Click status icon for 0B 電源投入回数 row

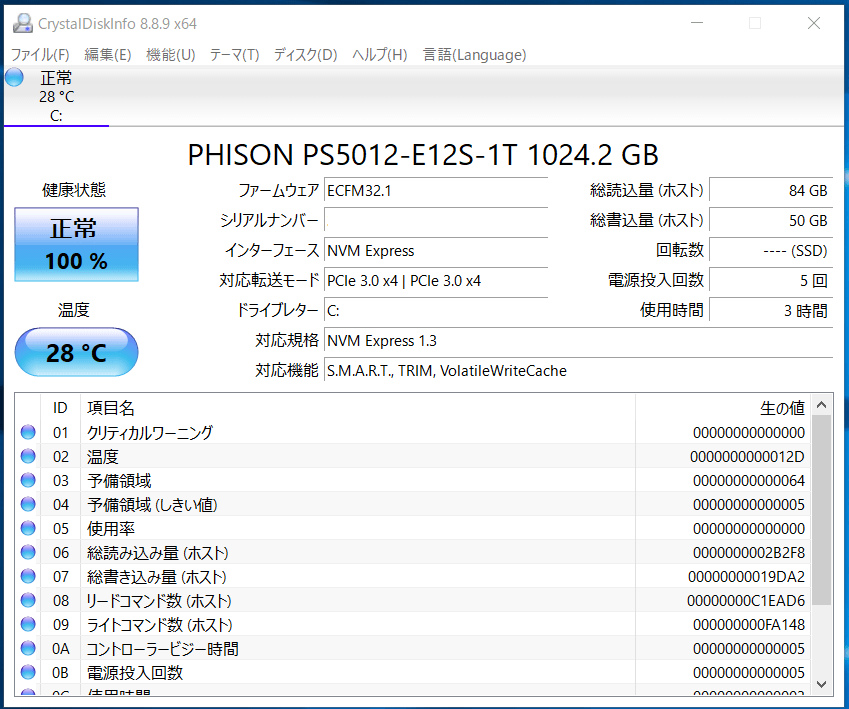point(28,672)
